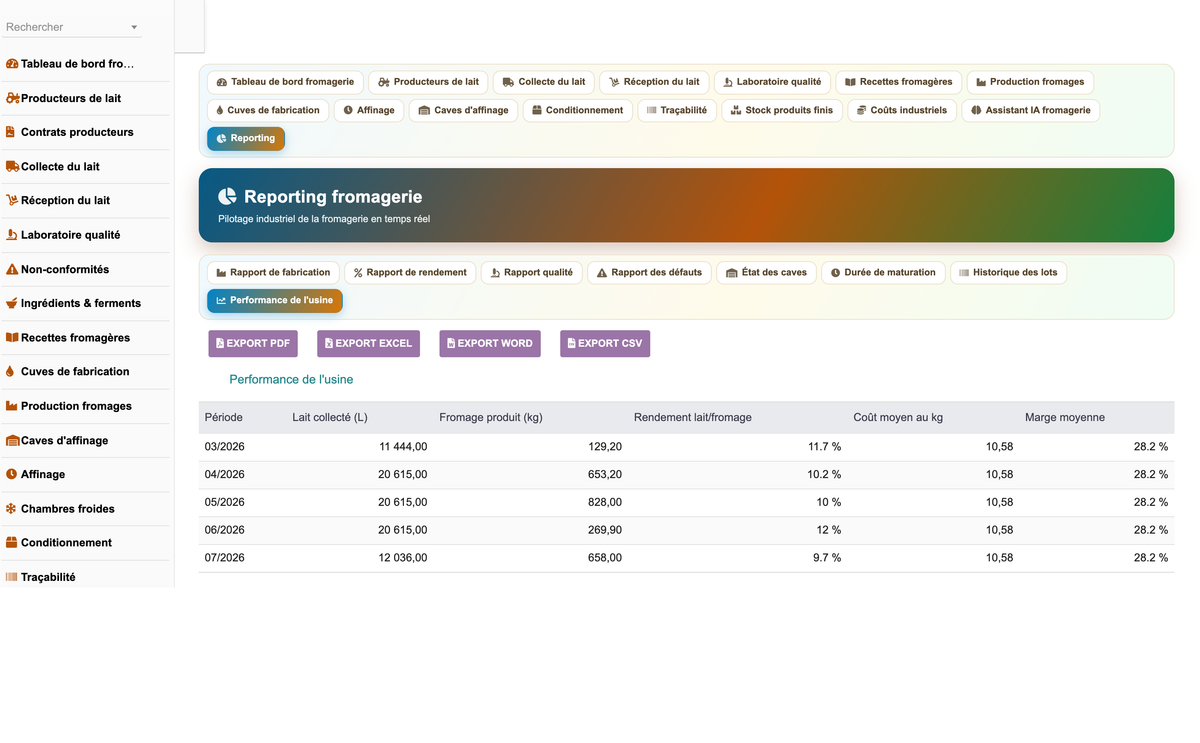
Task: Click warehouse icon beside sidebar Caves d'affinage
Action: coord(12,440)
